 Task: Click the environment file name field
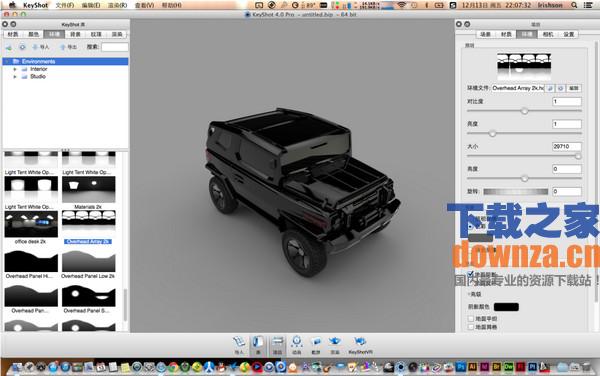coord(518,88)
